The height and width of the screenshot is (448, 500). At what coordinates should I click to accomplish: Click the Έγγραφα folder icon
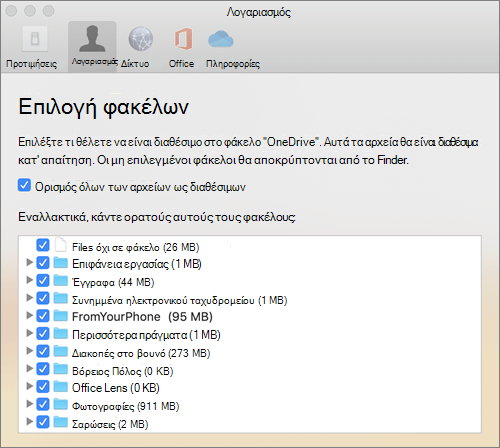tap(61, 280)
